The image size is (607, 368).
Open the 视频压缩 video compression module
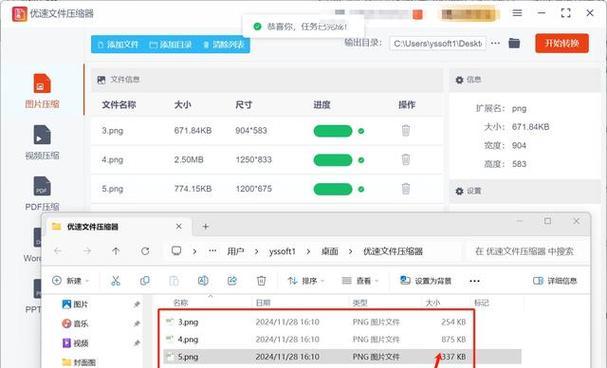tap(42, 142)
